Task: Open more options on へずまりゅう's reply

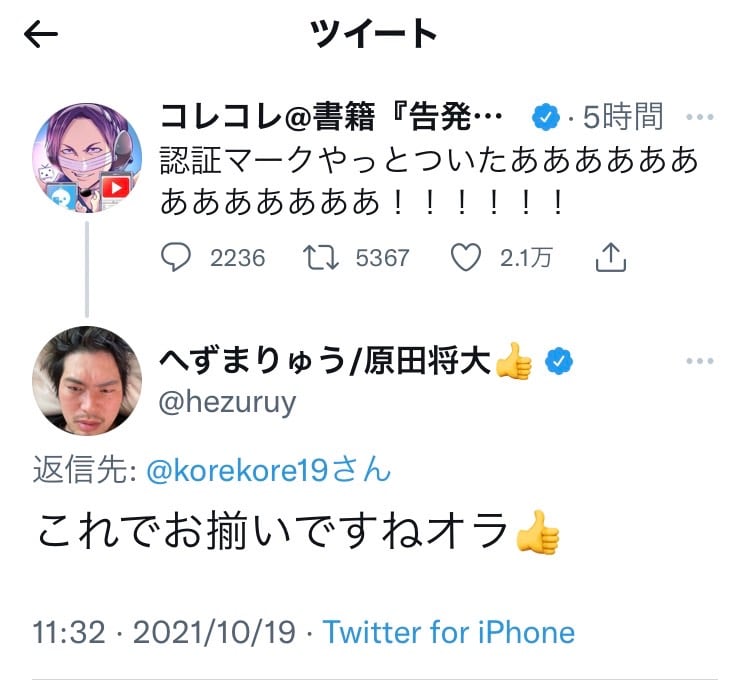Action: 698,360
